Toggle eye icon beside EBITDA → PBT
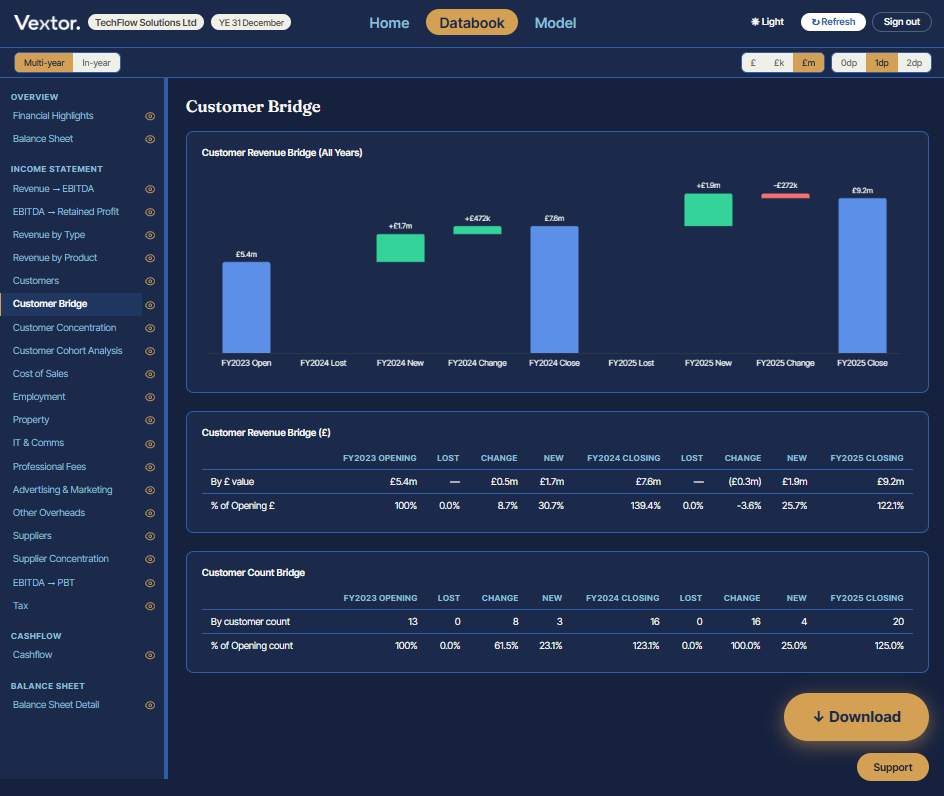This screenshot has height=796, width=944. point(151,583)
